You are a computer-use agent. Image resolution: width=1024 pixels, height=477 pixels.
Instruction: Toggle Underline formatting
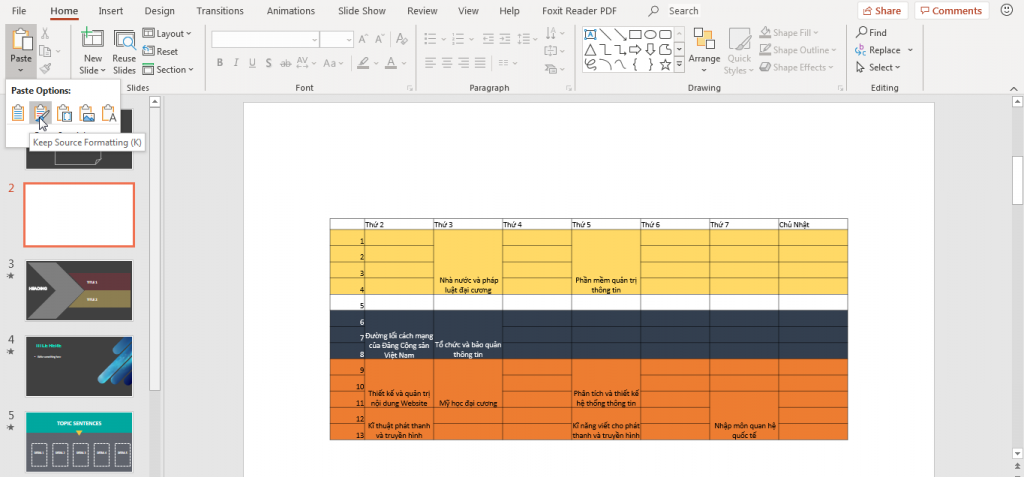point(252,63)
